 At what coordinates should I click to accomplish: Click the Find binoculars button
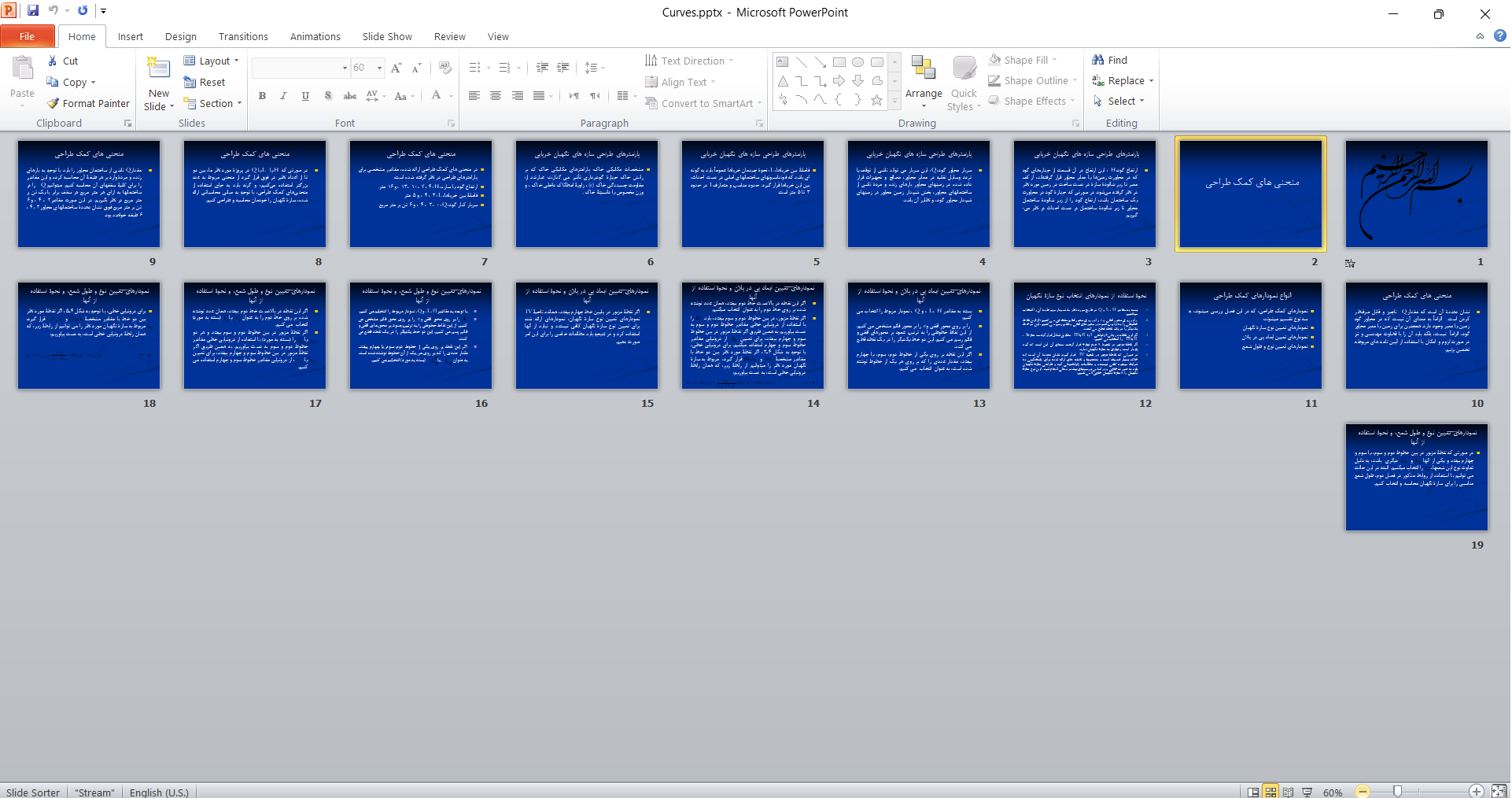coord(1110,60)
